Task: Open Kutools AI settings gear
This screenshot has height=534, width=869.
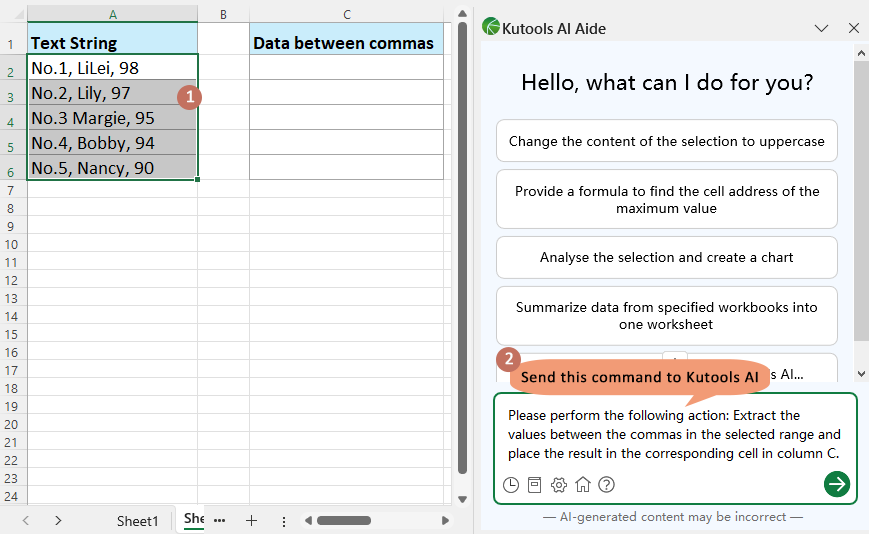Action: point(559,485)
